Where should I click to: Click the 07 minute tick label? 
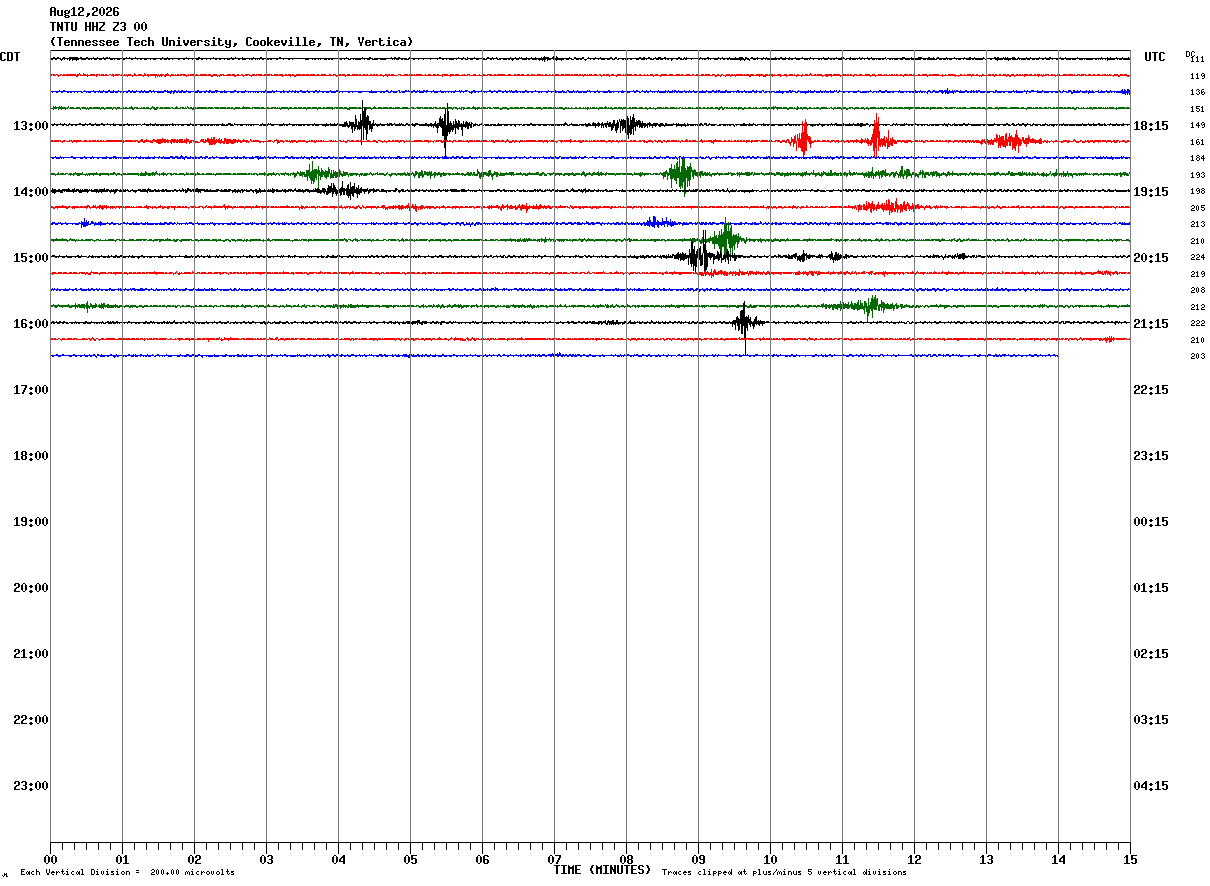[554, 859]
